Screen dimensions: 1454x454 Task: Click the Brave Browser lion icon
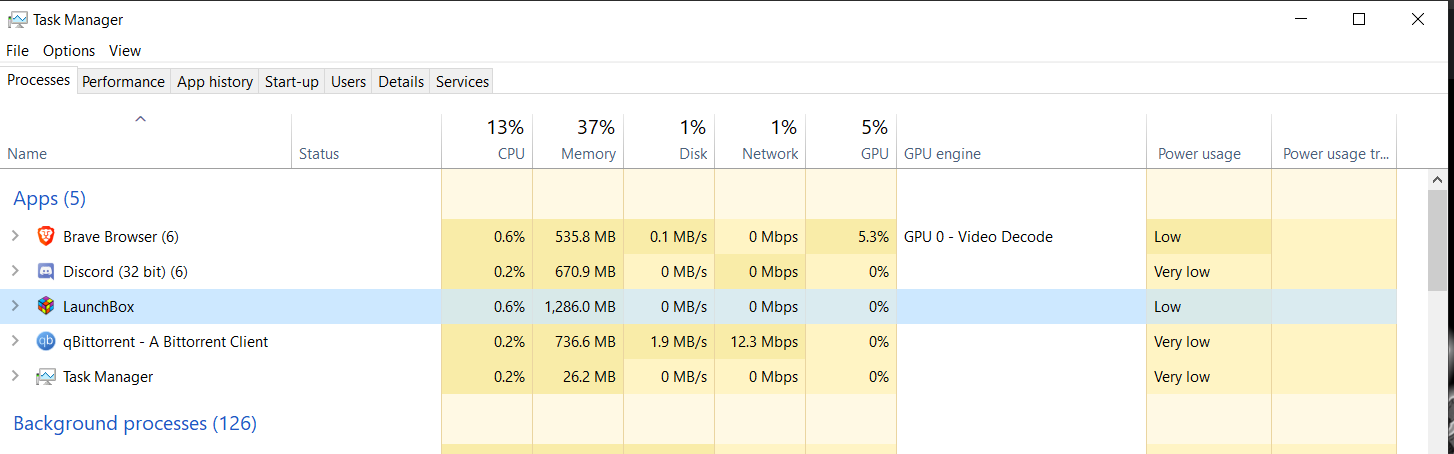coord(46,237)
